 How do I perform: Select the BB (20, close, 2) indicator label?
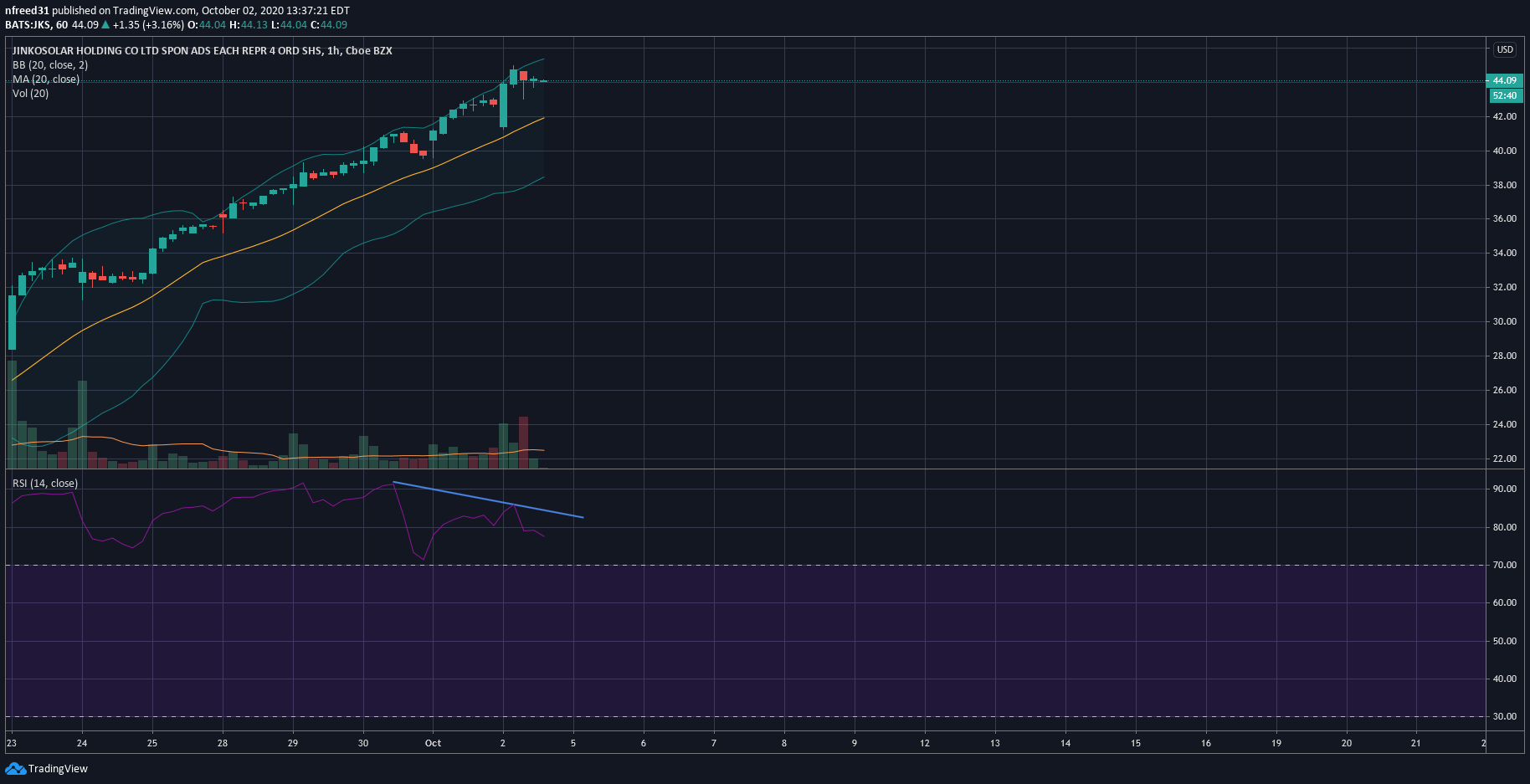[x=50, y=65]
